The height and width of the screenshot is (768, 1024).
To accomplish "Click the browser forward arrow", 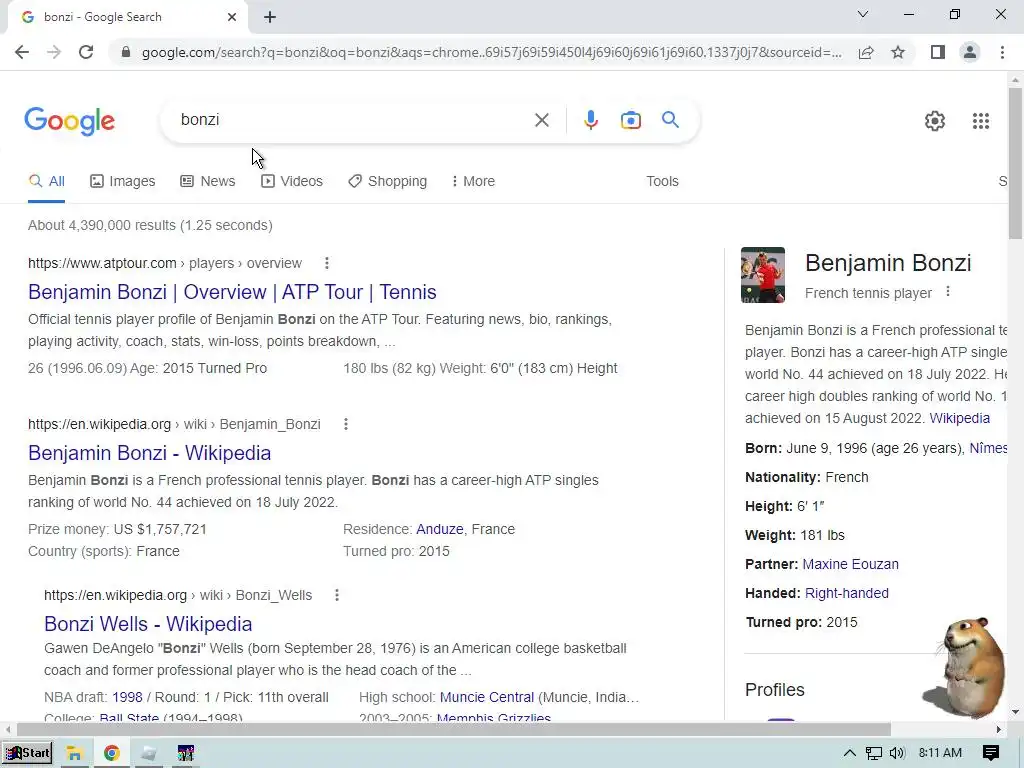I will tap(54, 52).
